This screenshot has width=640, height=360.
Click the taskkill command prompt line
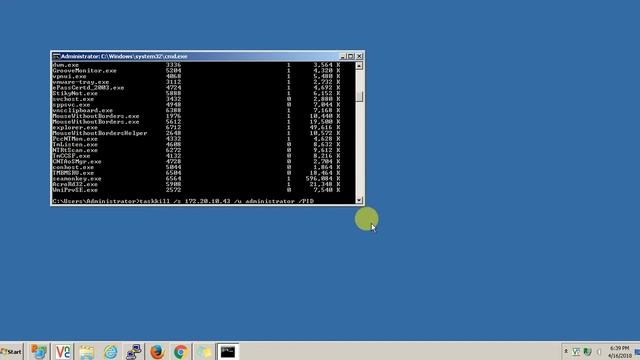183,201
